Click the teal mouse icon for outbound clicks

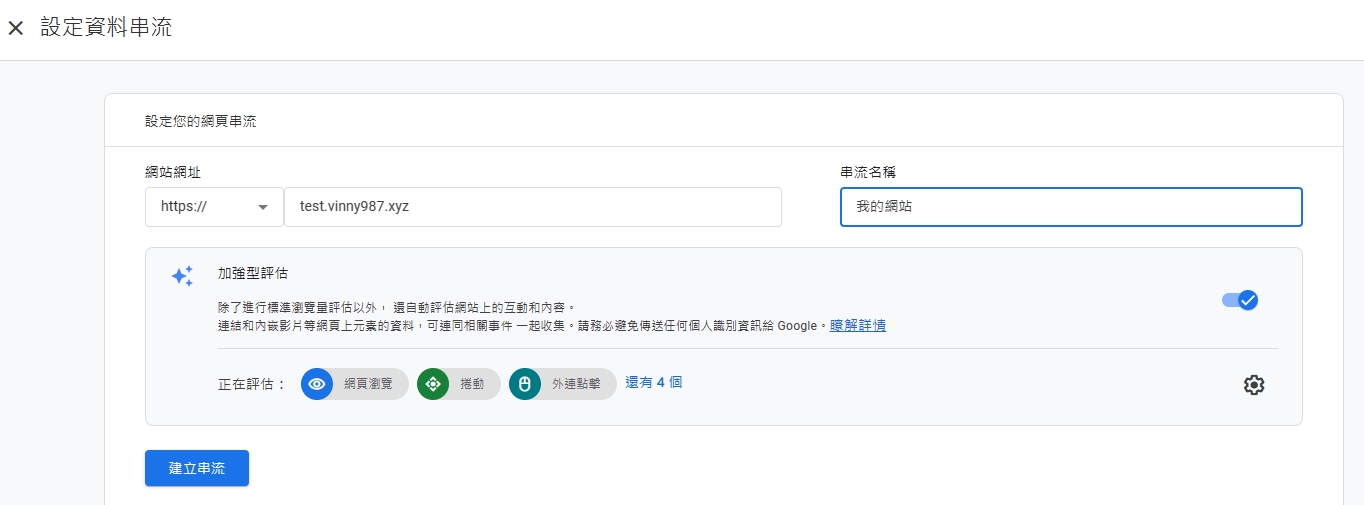pyautogui.click(x=525, y=384)
